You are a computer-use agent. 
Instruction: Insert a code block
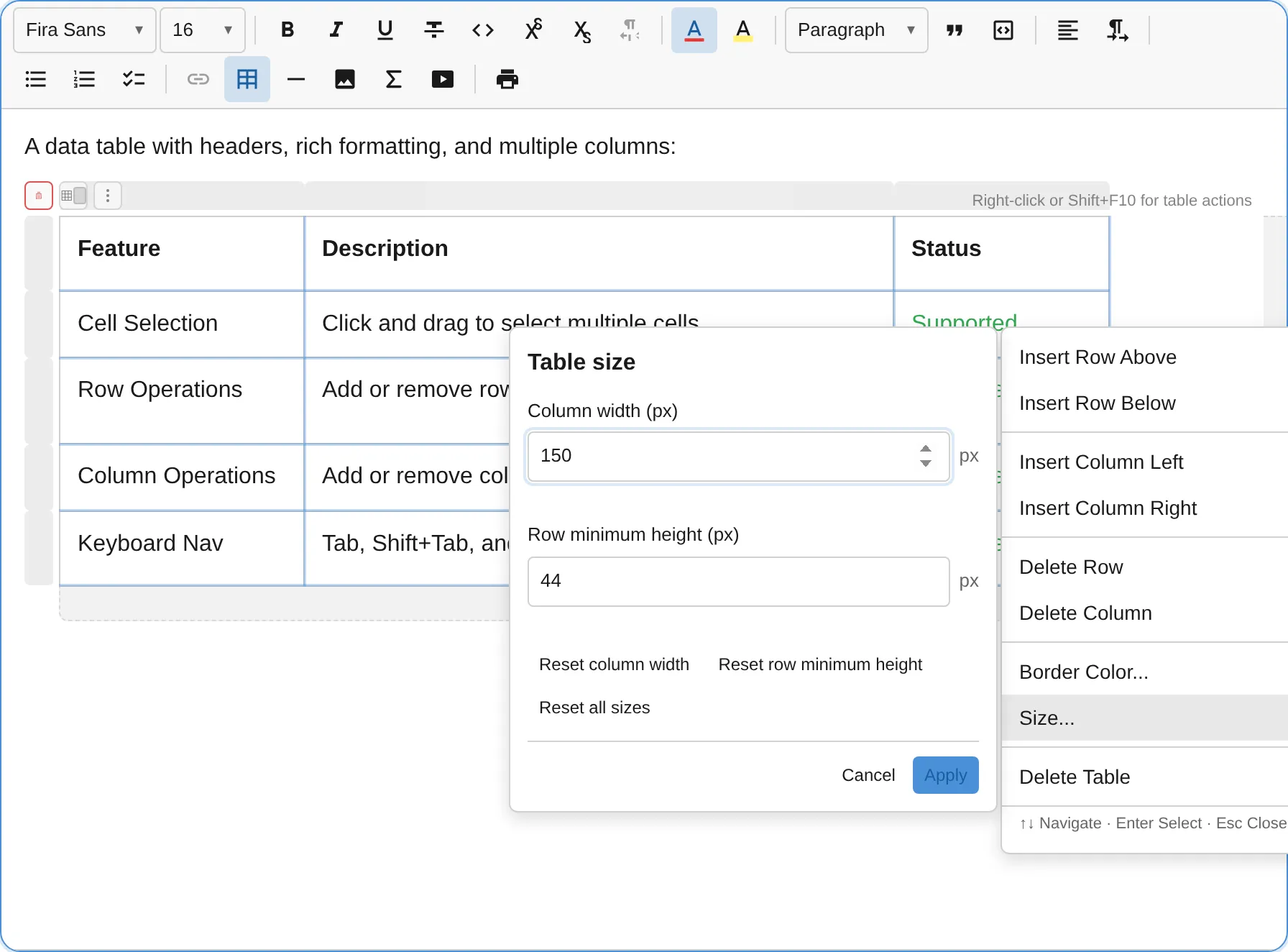[x=1003, y=30]
